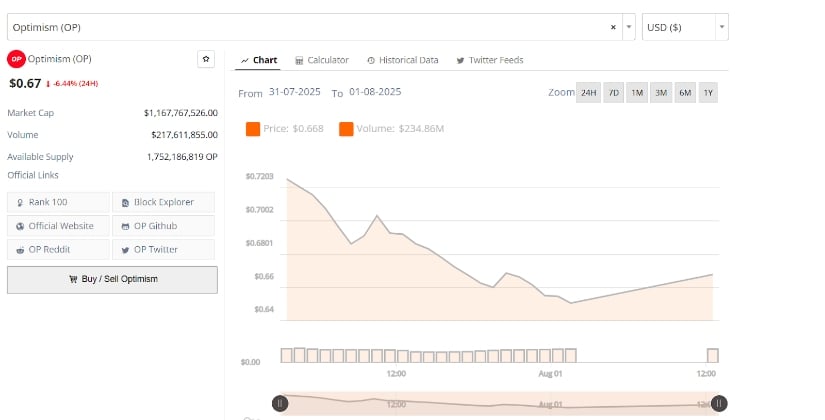Click the -6.44% (24H) change indicator

[72, 84]
